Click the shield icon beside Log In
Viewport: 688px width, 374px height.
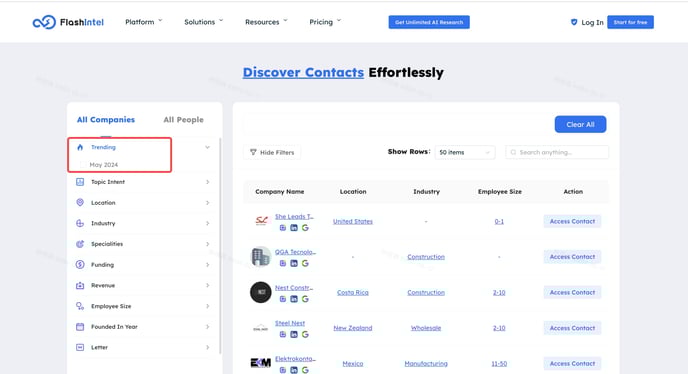point(574,22)
